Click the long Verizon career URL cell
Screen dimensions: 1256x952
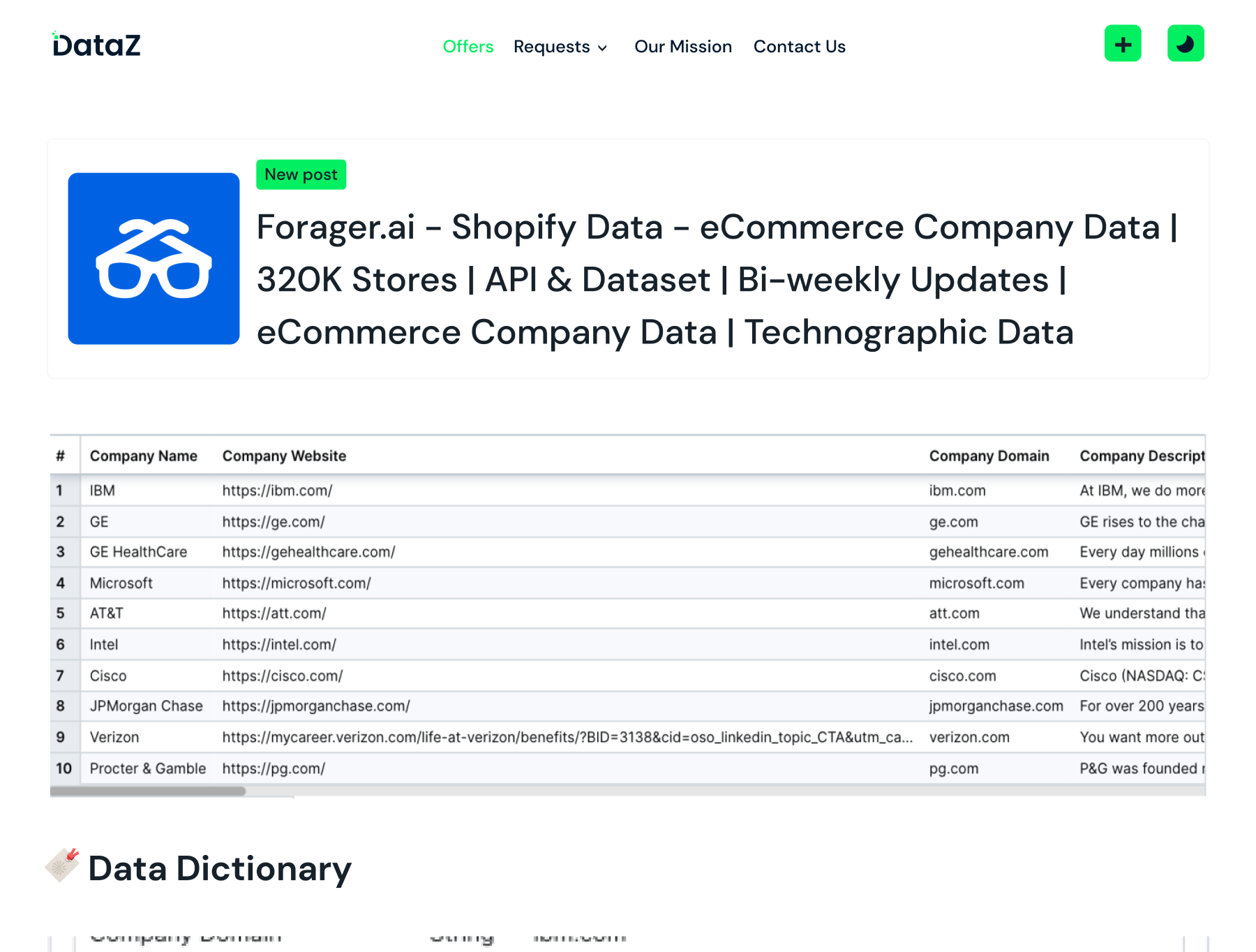pos(567,738)
